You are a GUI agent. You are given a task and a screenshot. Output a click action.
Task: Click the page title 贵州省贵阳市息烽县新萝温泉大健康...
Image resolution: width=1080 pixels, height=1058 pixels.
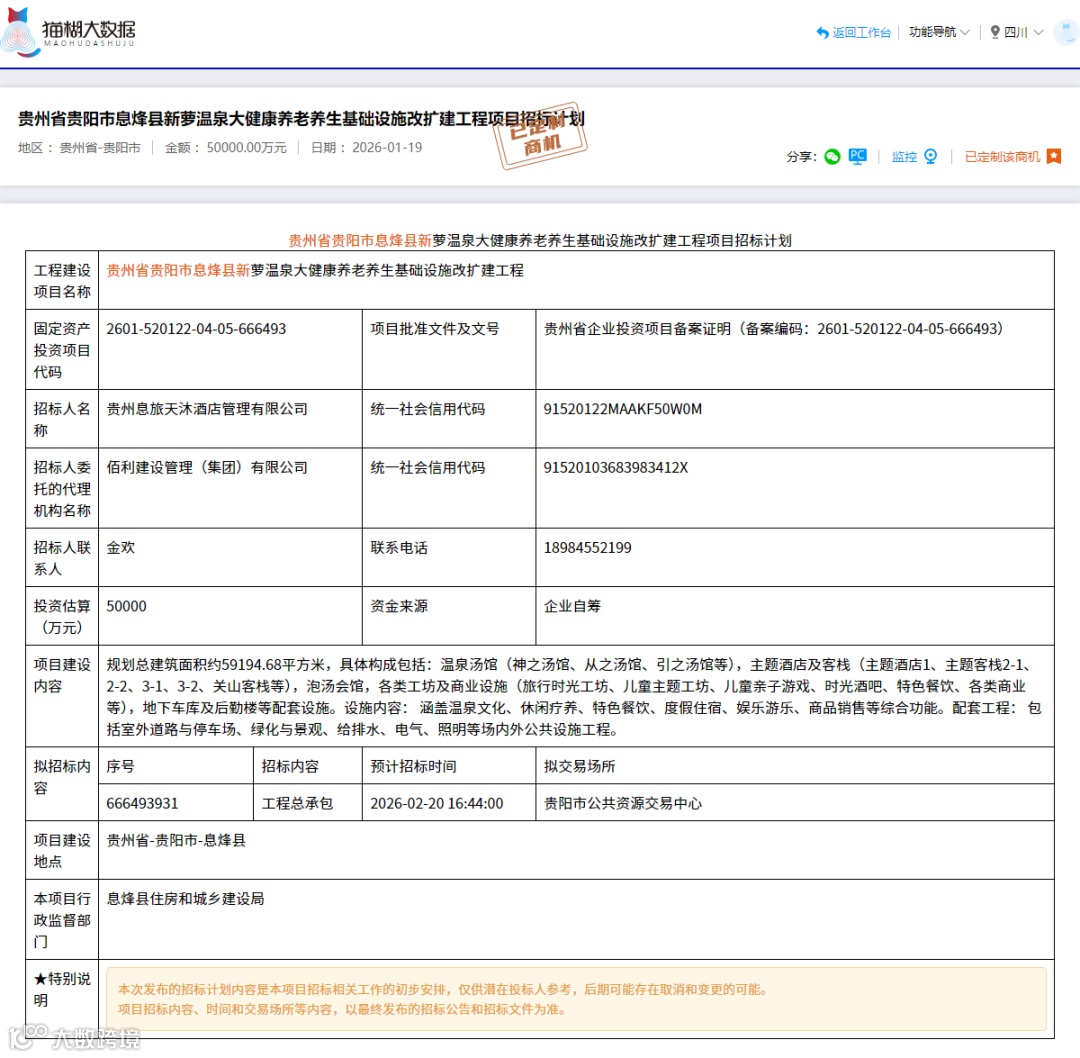[x=301, y=119]
